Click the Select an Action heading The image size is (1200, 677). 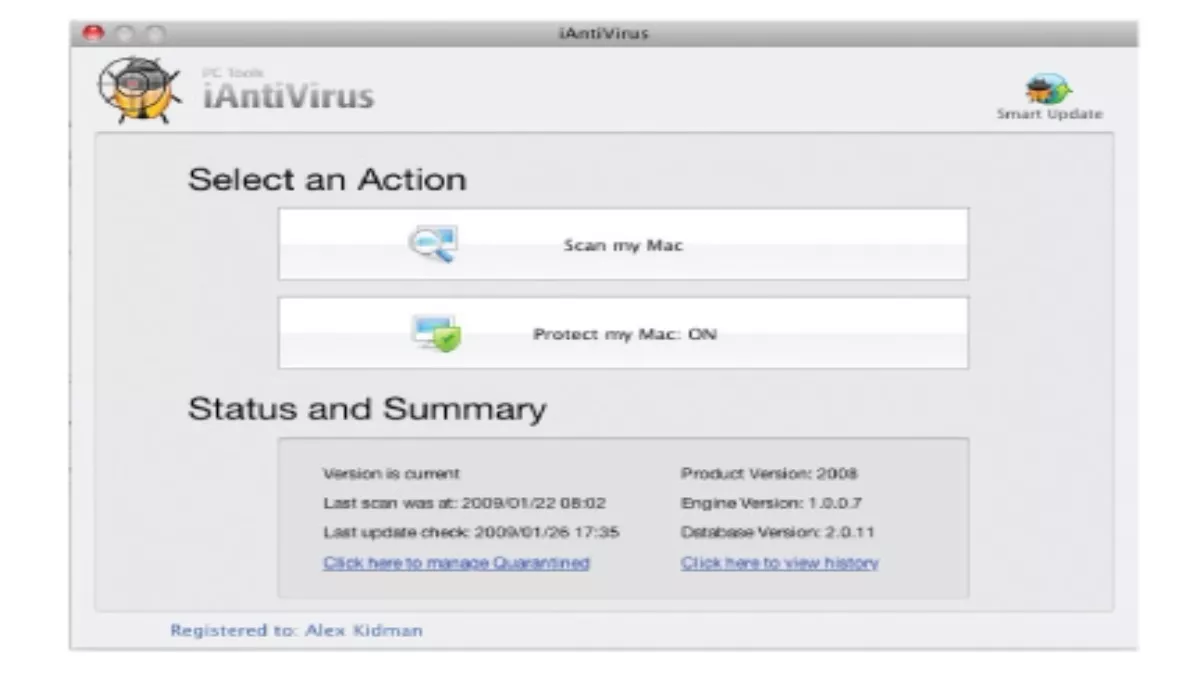[x=327, y=180]
